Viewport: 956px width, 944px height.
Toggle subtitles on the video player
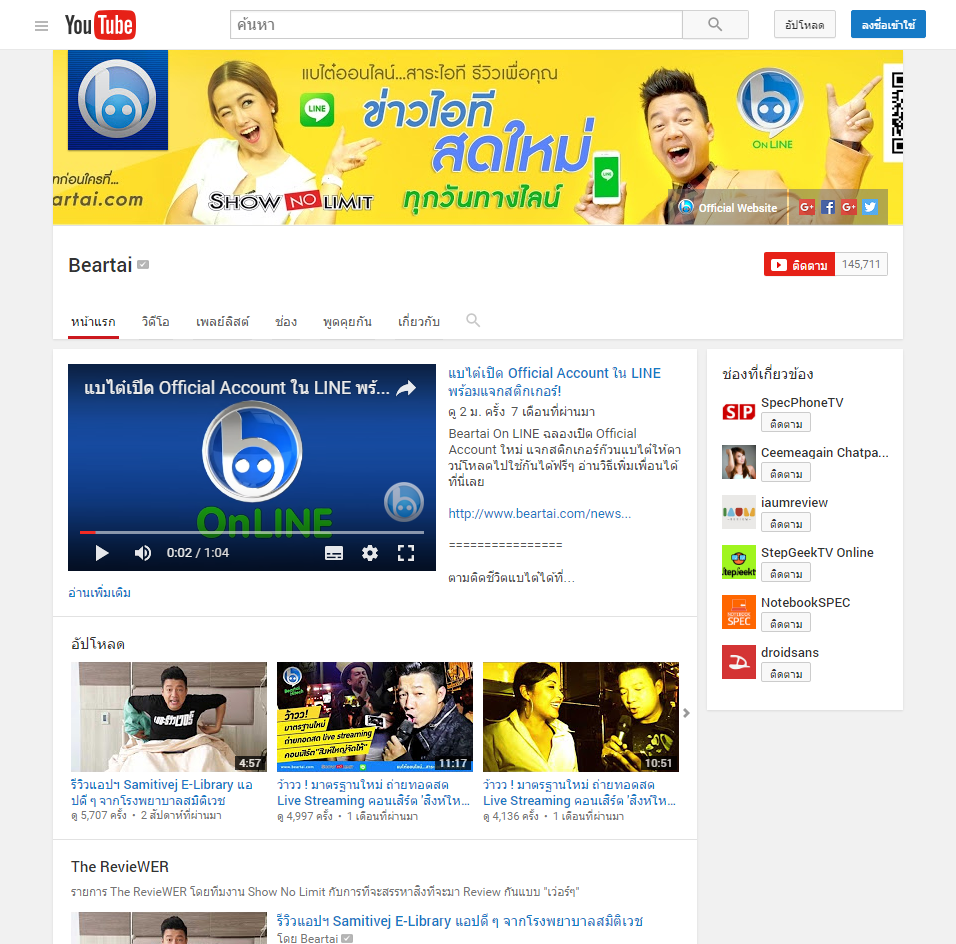pyautogui.click(x=334, y=553)
